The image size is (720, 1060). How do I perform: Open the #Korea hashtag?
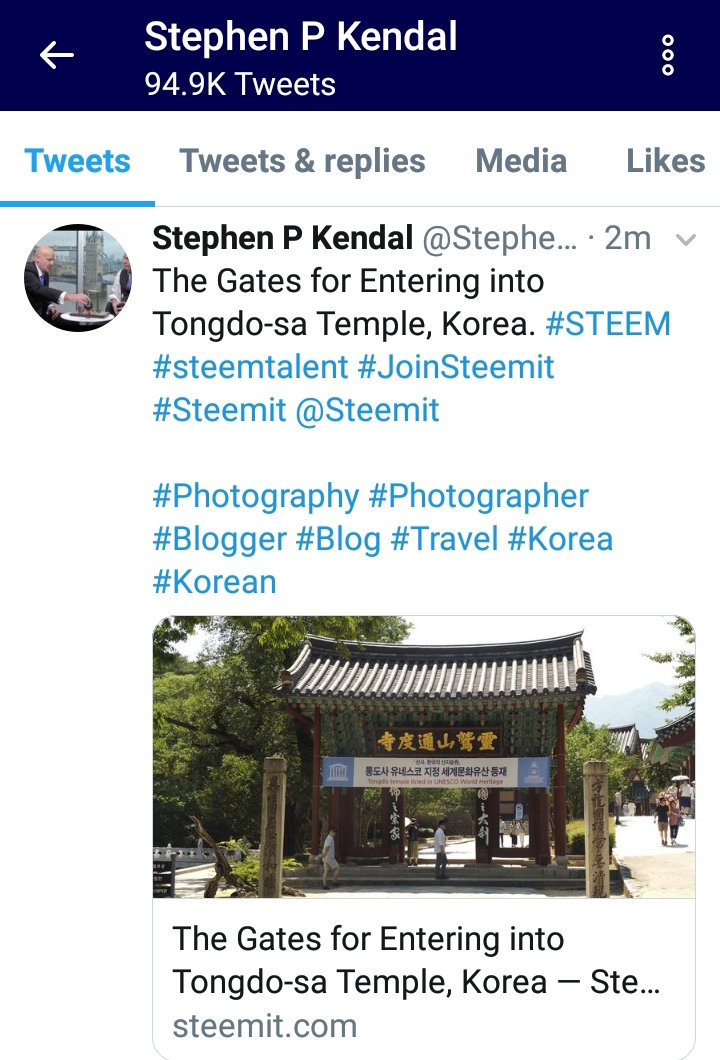(x=560, y=539)
